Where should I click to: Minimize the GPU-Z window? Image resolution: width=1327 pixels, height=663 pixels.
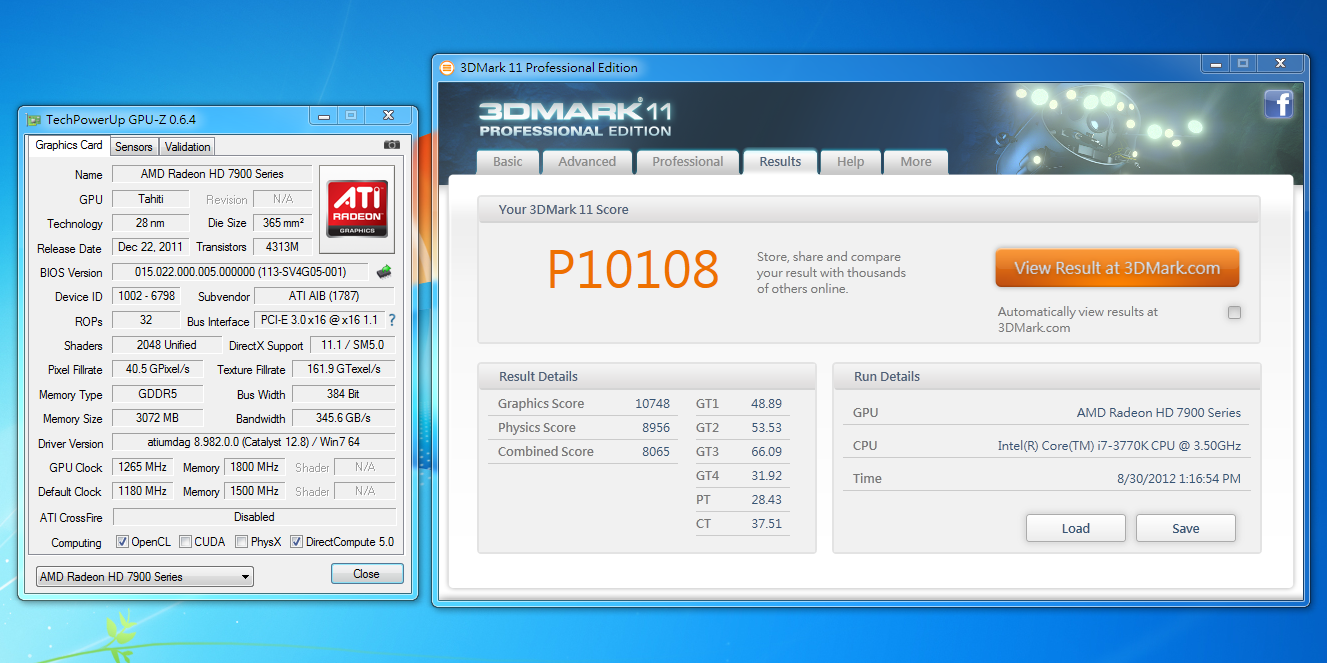pyautogui.click(x=322, y=116)
